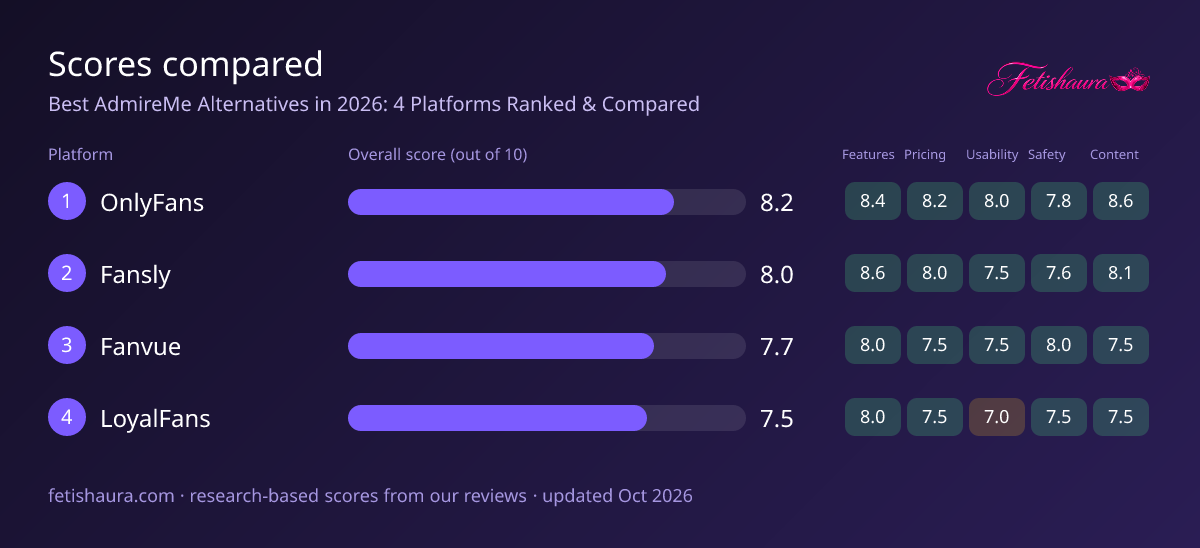The width and height of the screenshot is (1200, 548).
Task: Click the fetishaura.com footer text
Action: click(x=370, y=495)
